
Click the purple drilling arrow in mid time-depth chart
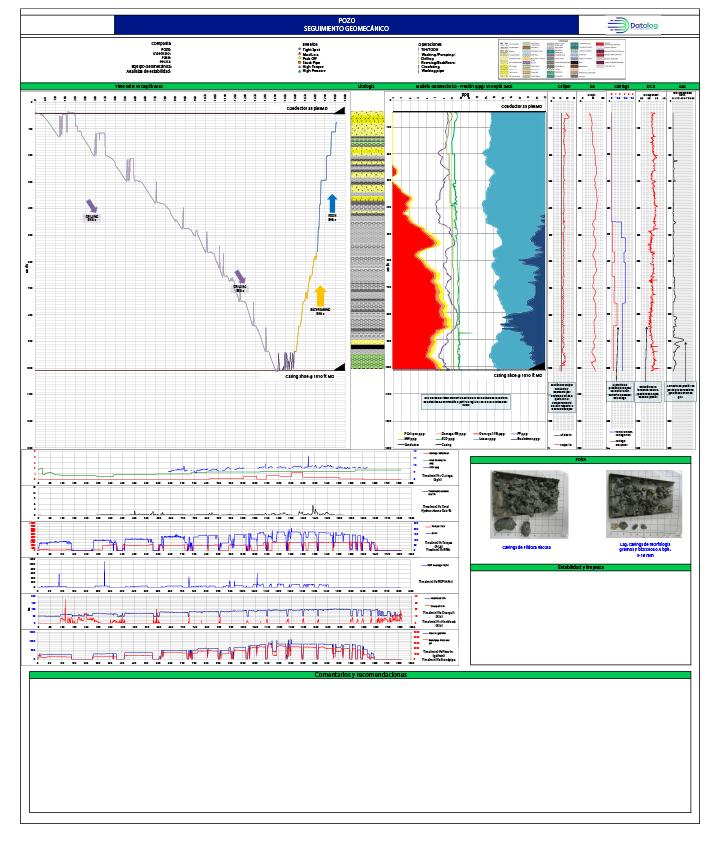tap(240, 276)
